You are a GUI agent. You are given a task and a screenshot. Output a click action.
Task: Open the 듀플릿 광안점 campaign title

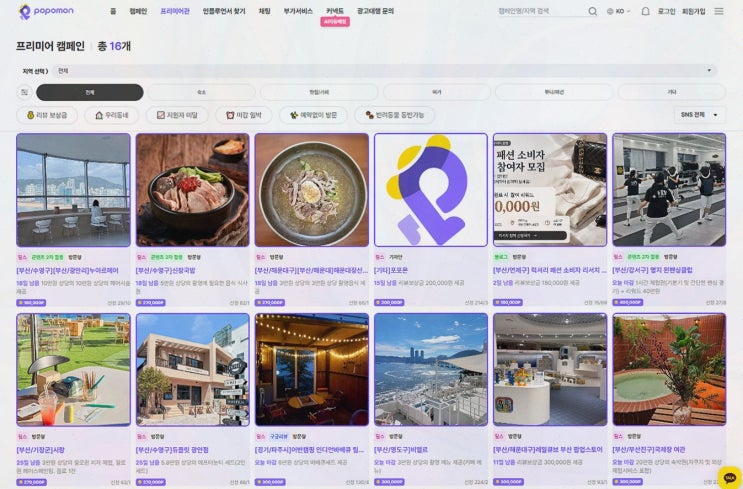coord(172,450)
